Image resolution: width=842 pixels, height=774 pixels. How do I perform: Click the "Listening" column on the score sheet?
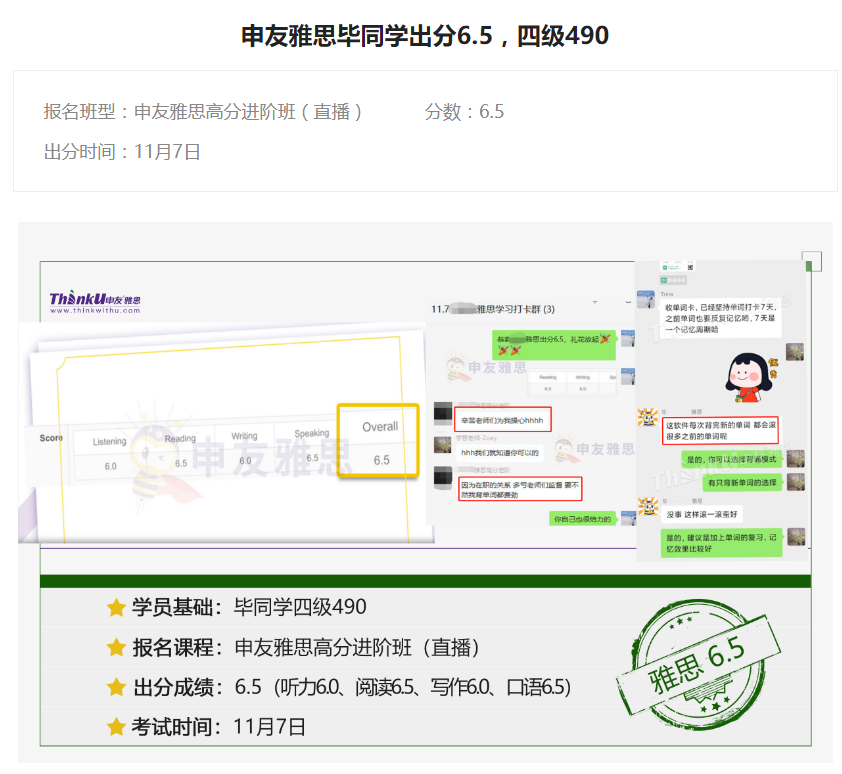(110, 454)
